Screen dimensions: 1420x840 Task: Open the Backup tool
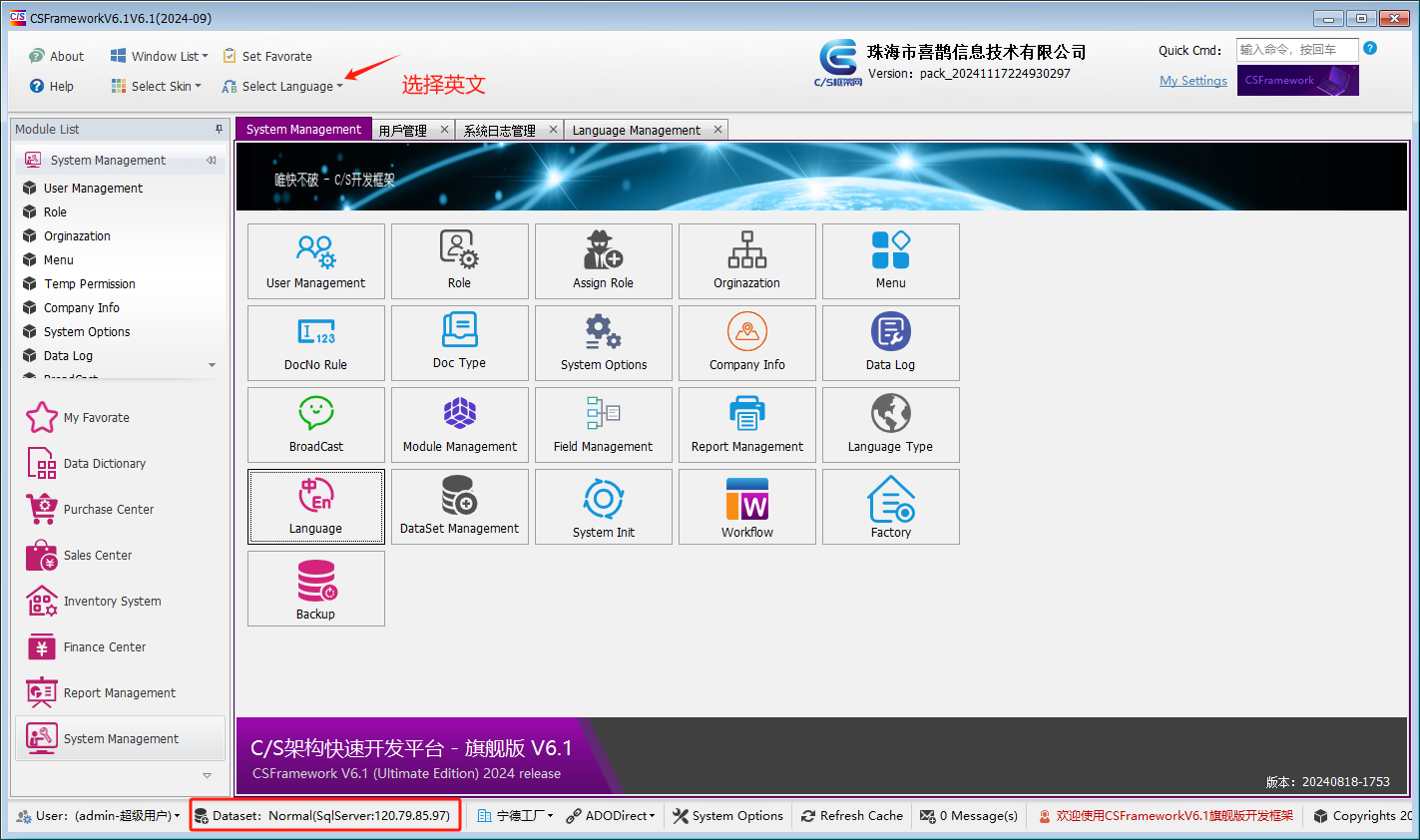click(x=315, y=589)
